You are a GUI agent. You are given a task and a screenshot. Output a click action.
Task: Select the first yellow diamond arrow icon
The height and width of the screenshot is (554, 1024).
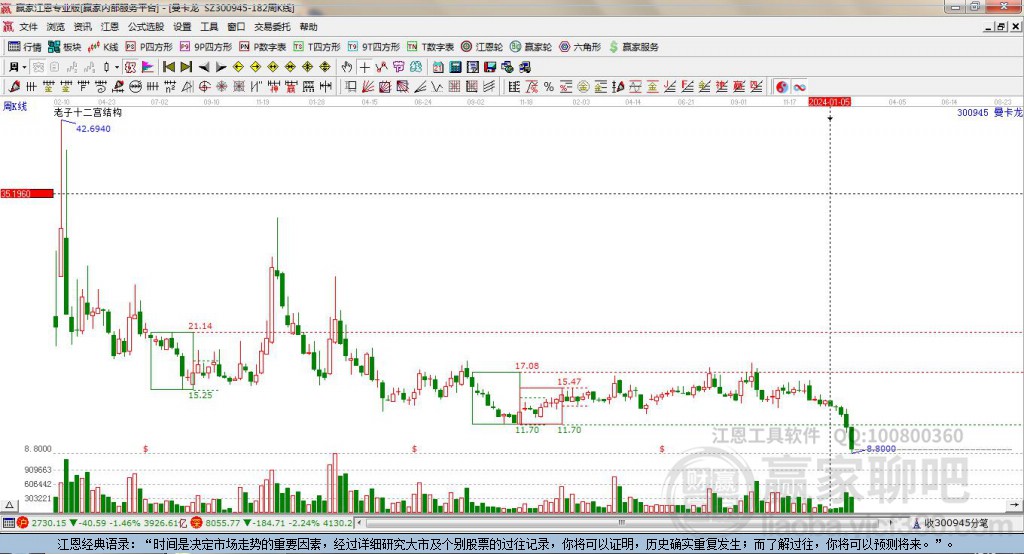(x=238, y=67)
